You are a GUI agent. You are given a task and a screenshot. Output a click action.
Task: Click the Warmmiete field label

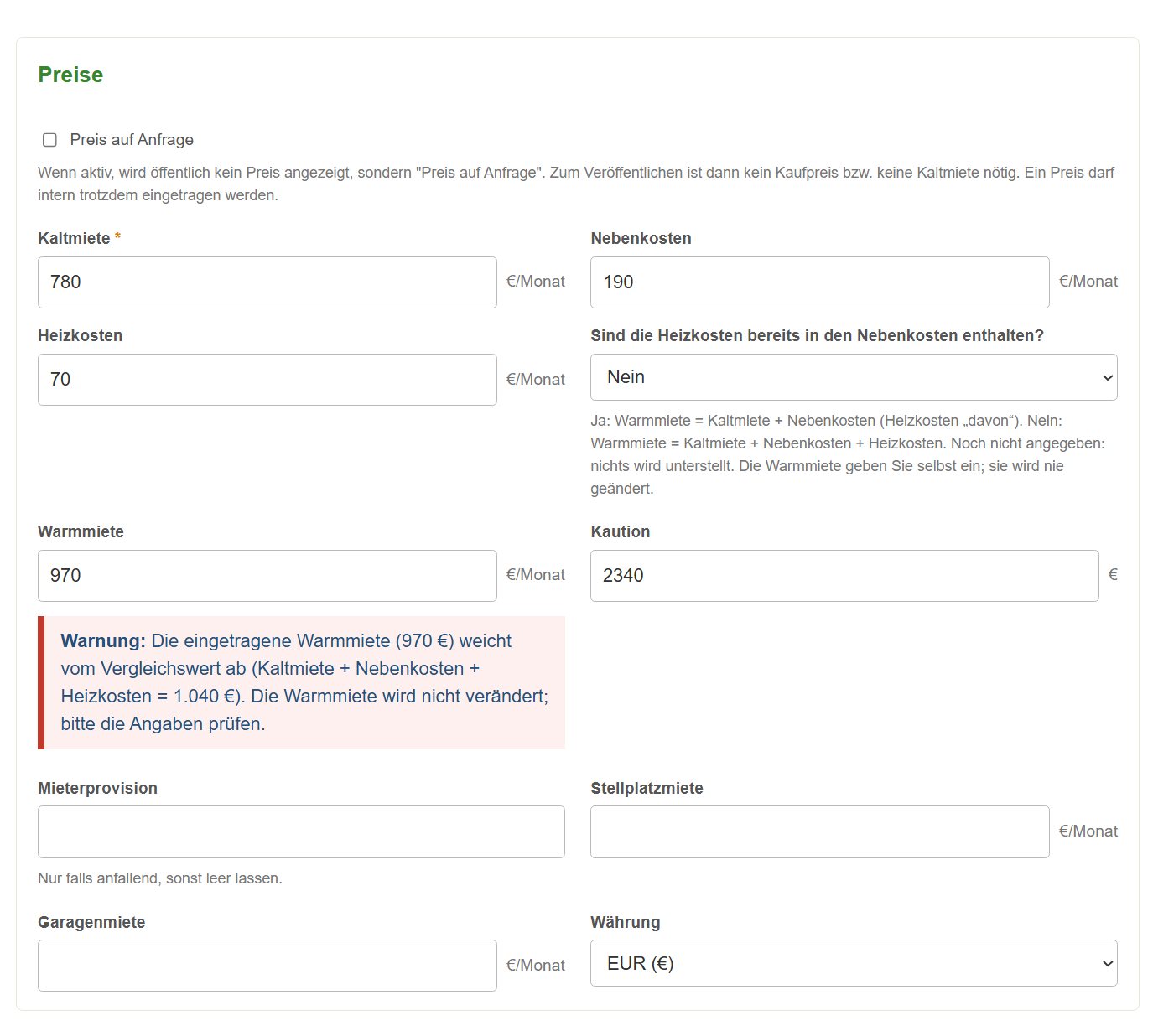point(81,531)
